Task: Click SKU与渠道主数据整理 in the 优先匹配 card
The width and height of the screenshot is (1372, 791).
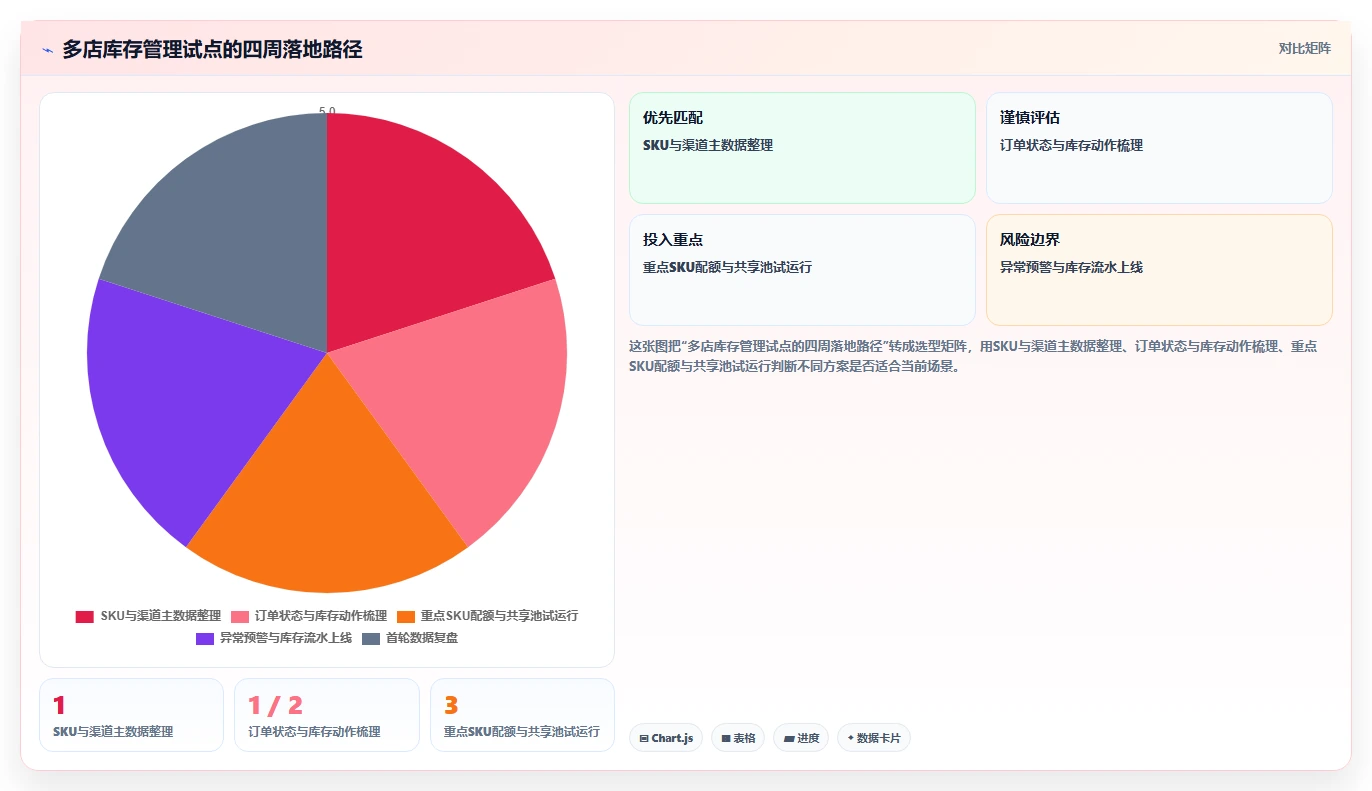Action: pos(708,145)
